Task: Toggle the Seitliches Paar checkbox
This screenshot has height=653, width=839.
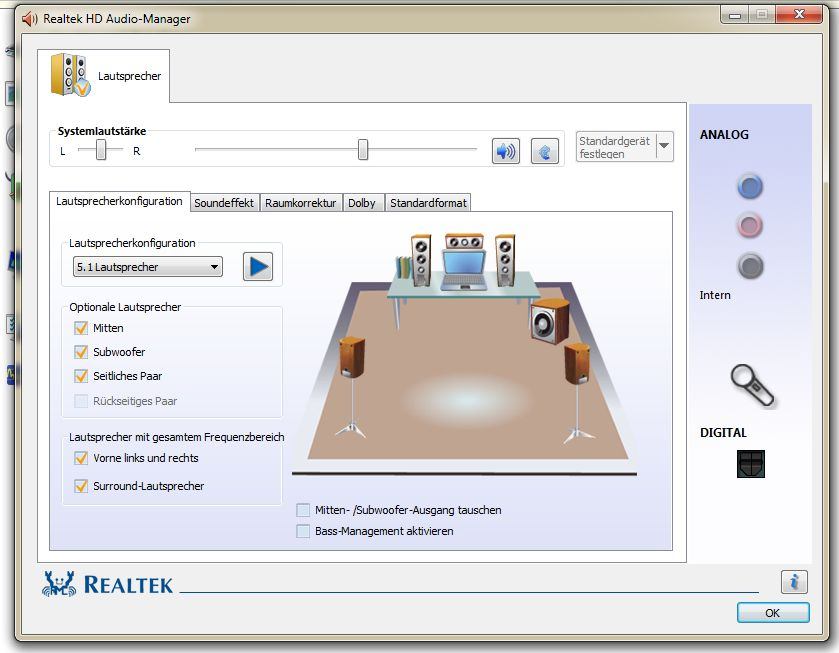Action: [x=81, y=376]
